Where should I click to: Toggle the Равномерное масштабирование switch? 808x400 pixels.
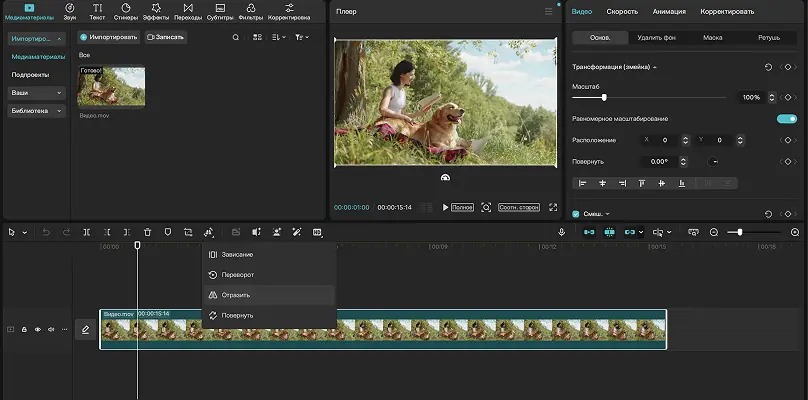[x=787, y=119]
